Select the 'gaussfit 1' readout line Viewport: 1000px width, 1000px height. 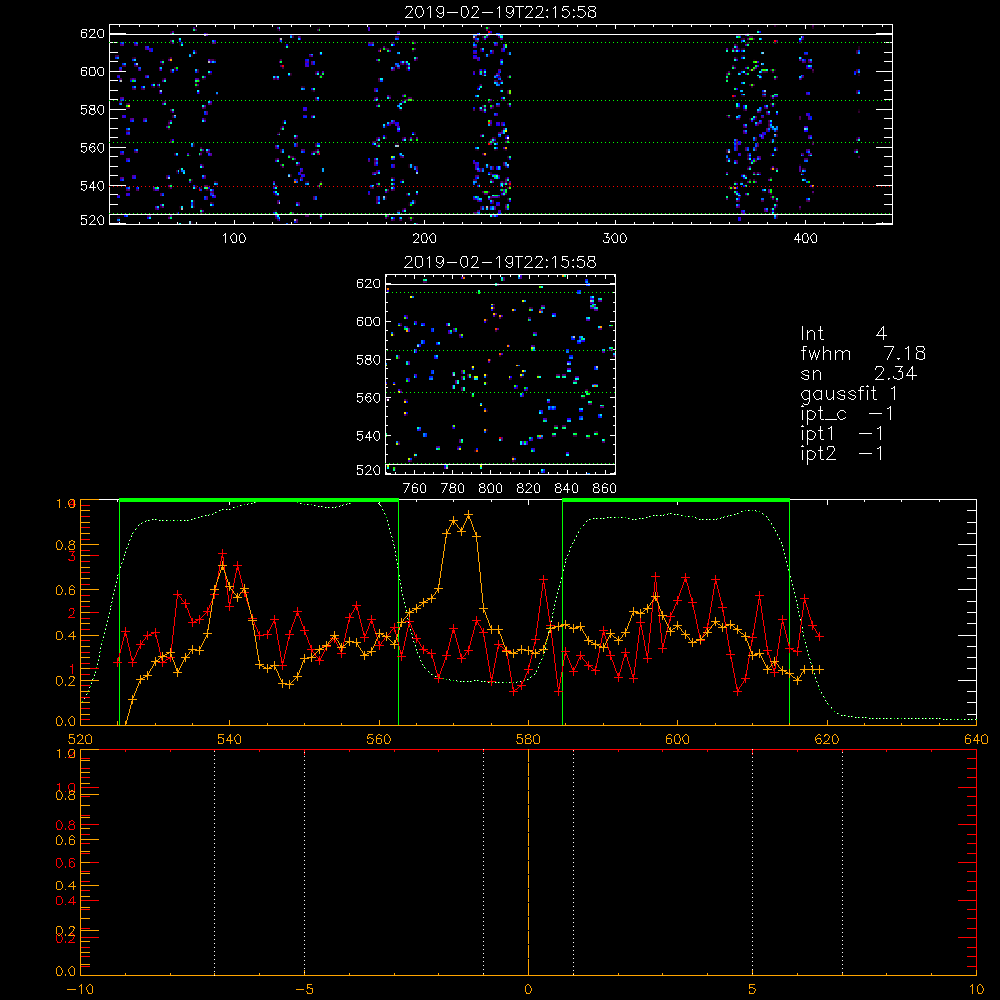coord(849,394)
